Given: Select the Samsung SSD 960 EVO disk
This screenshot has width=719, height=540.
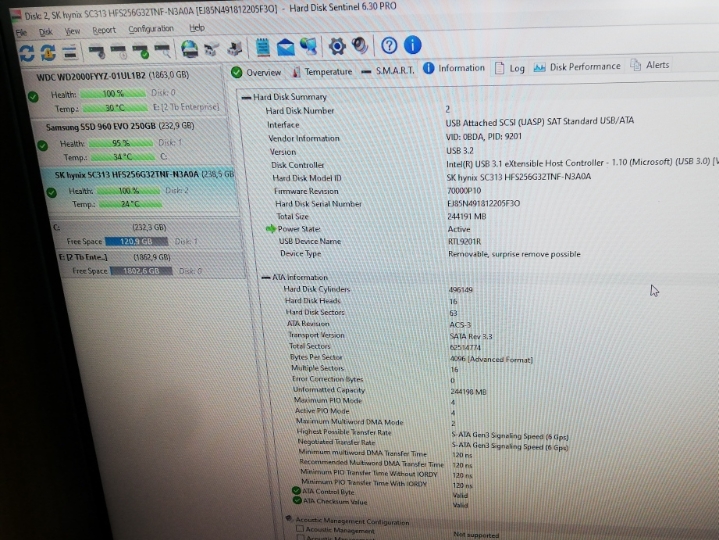Looking at the screenshot, I should 131,141.
